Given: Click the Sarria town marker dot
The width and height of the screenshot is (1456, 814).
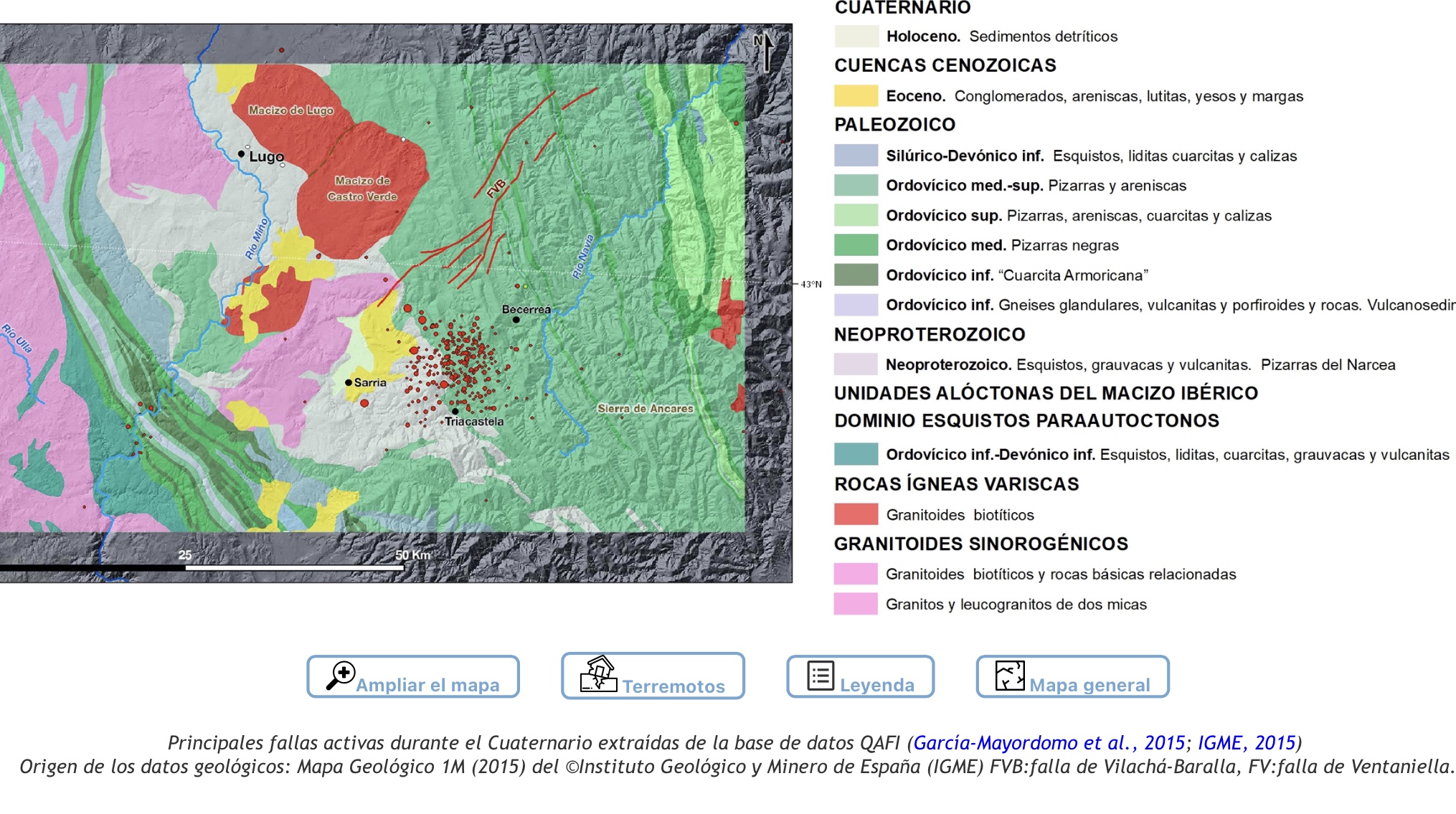Looking at the screenshot, I should click(349, 382).
